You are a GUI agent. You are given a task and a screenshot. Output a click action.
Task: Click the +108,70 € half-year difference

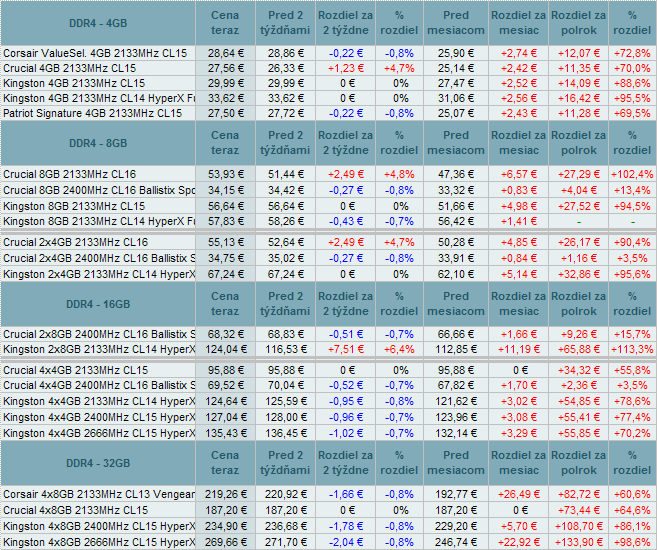[x=579, y=526]
